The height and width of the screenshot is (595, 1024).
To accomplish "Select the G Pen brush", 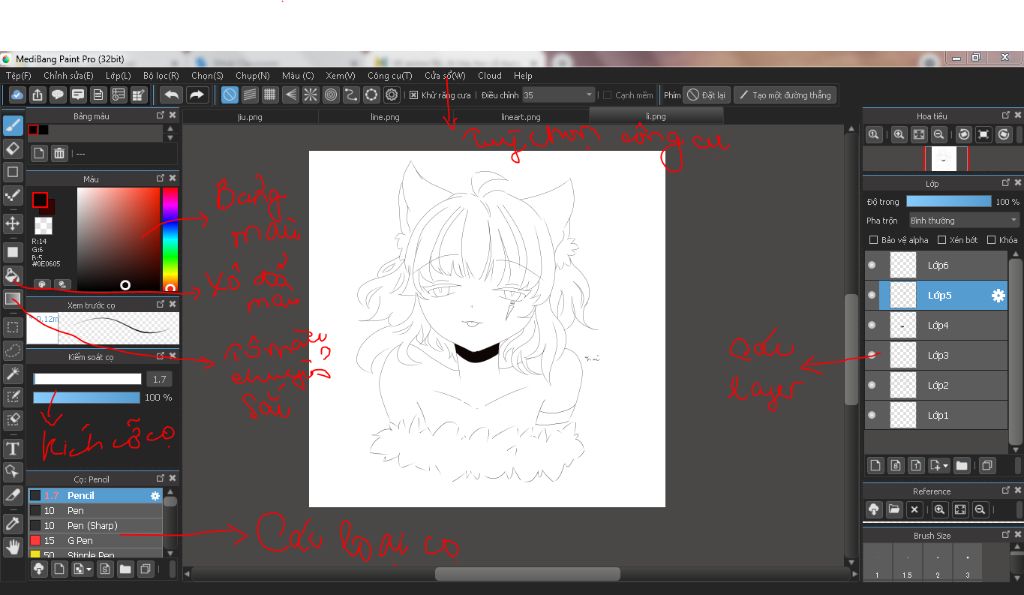I will point(95,541).
